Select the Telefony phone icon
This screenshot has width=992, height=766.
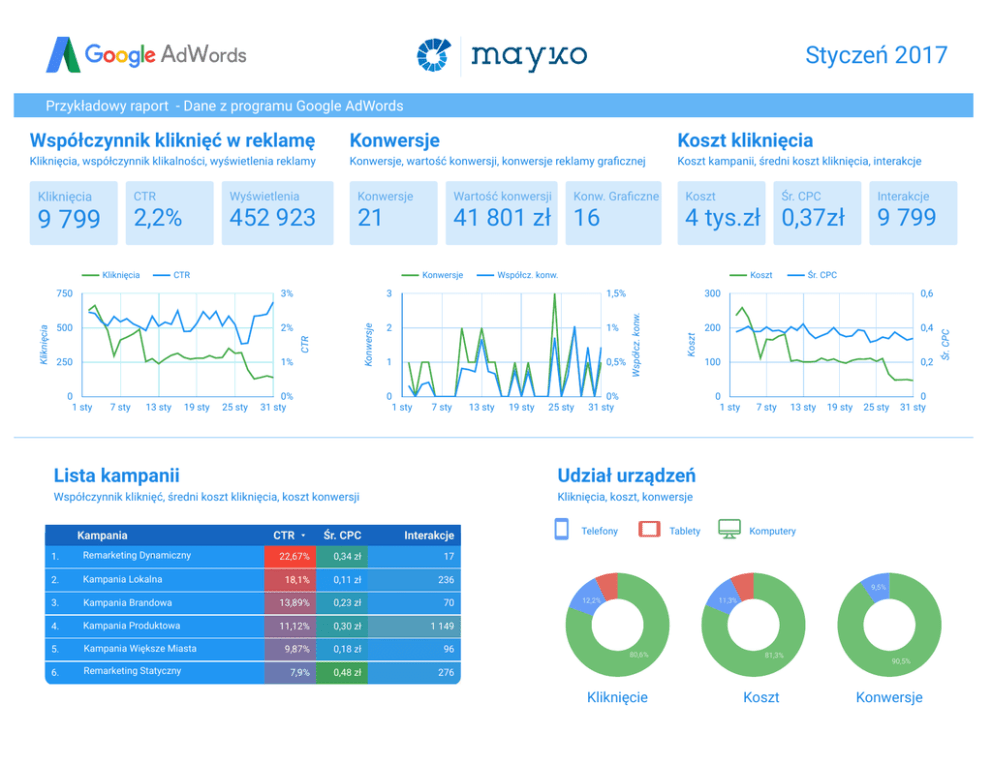pos(562,530)
